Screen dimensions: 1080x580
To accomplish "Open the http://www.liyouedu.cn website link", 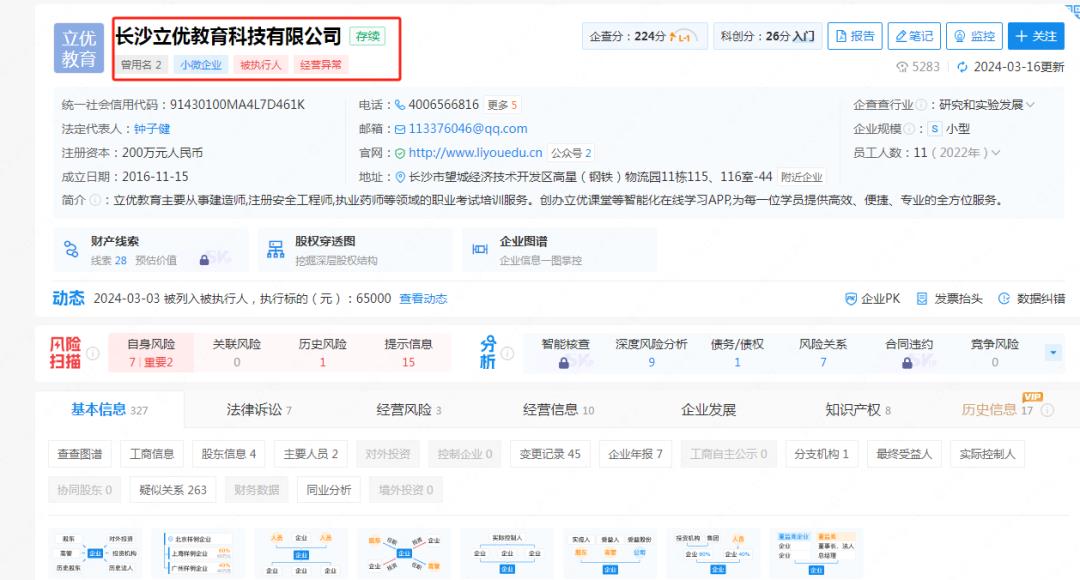I will pos(475,153).
